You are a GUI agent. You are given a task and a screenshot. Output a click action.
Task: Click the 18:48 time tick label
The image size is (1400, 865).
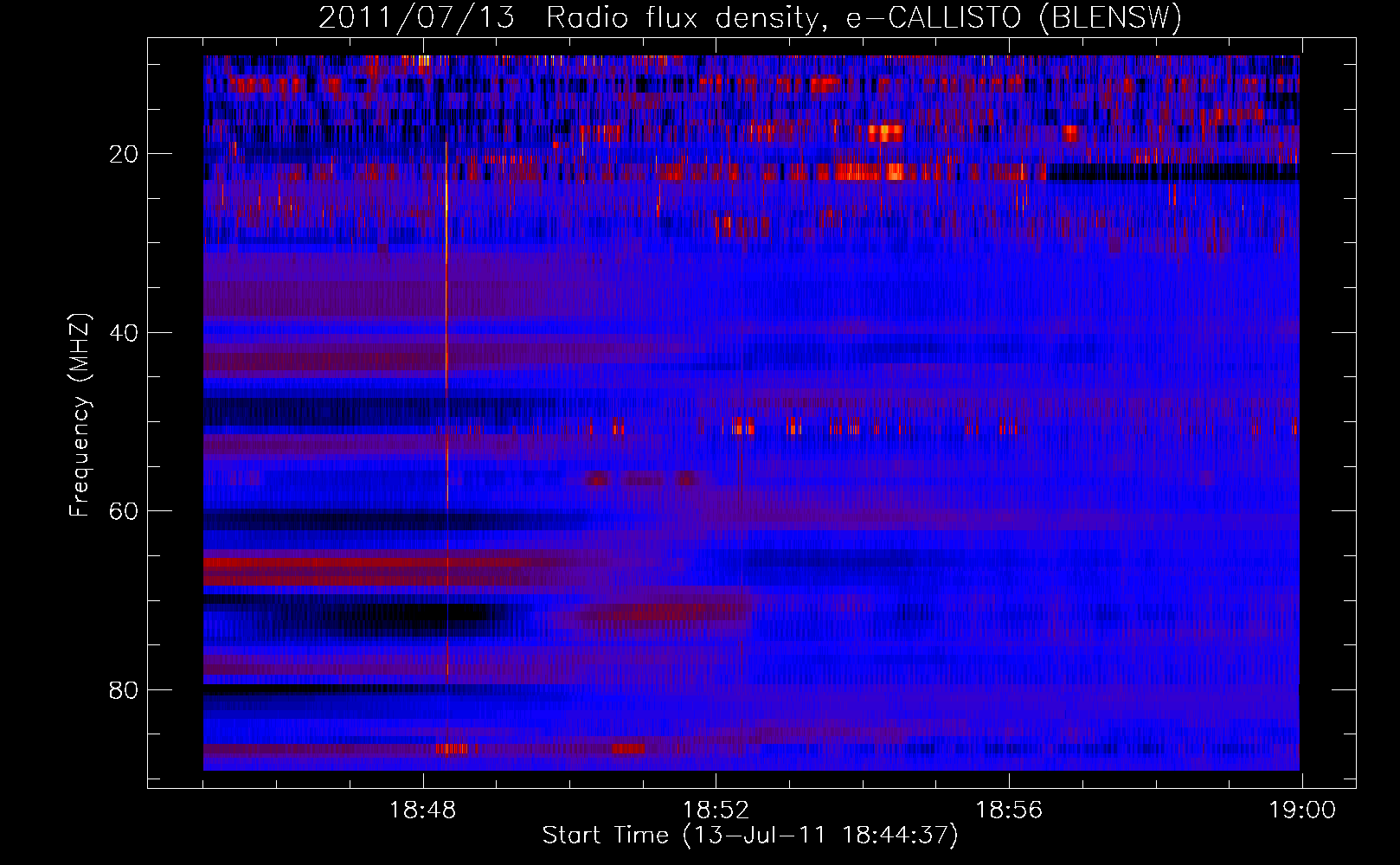pyautogui.click(x=422, y=811)
